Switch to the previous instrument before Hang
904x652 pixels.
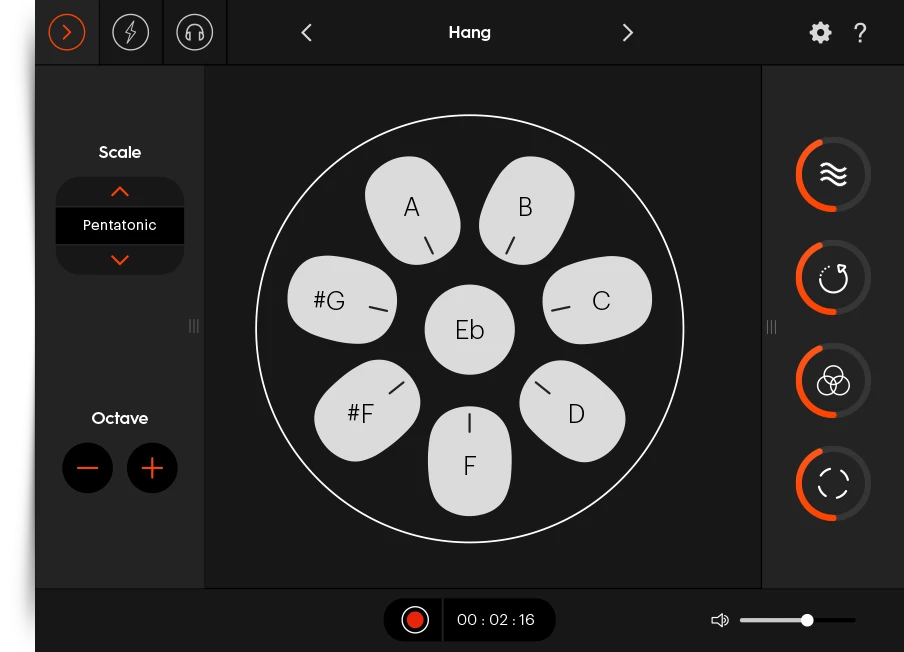pos(307,33)
